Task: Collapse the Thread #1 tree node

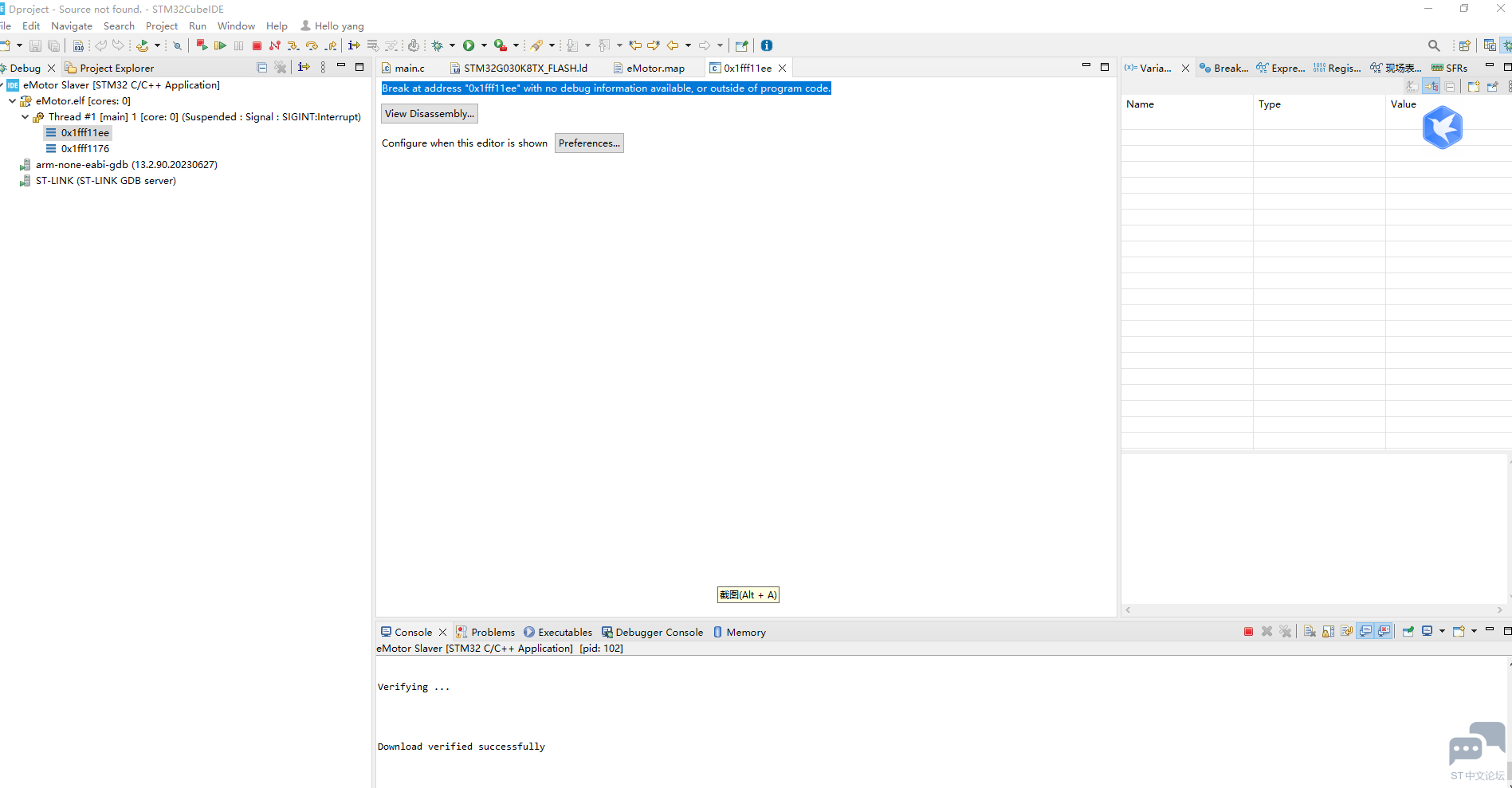Action: click(25, 117)
